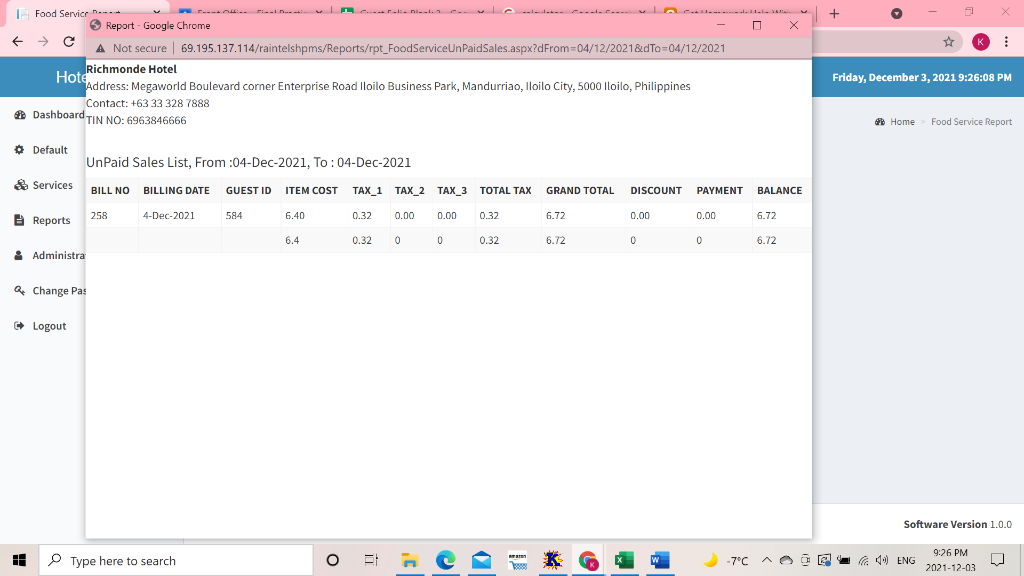Select the Administration person icon
1024x576 pixels.
coord(18,255)
